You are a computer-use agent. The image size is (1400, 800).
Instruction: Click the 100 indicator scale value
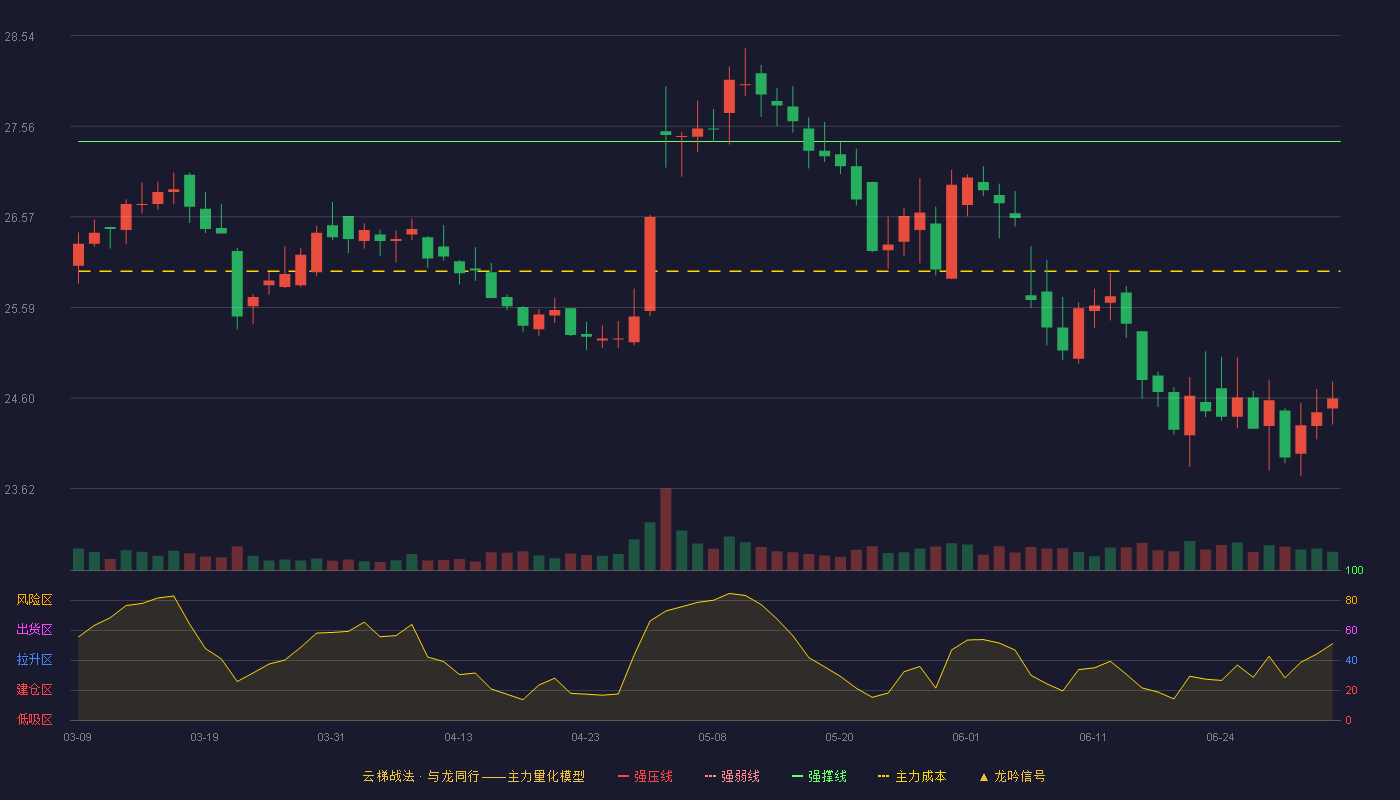[x=1354, y=570]
